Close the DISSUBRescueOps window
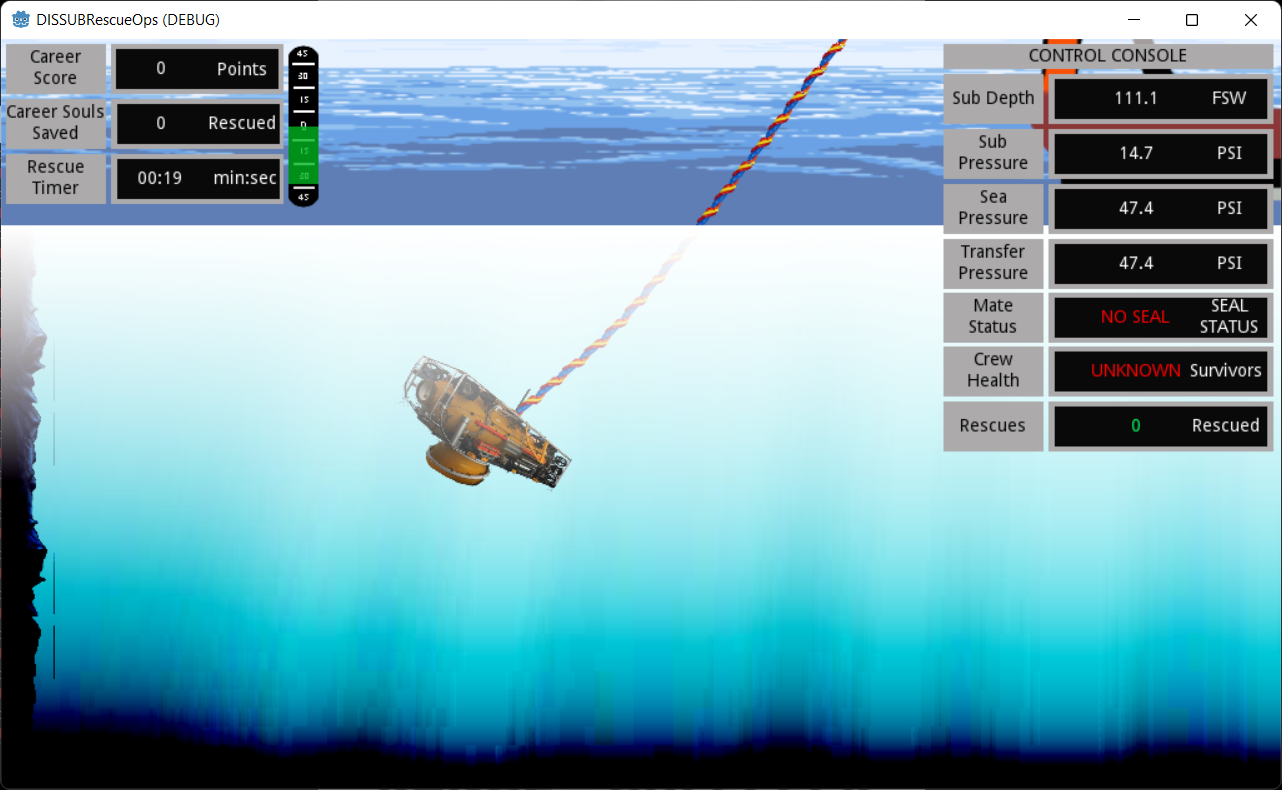Screen dimensions: 1282x790 click(1251, 19)
